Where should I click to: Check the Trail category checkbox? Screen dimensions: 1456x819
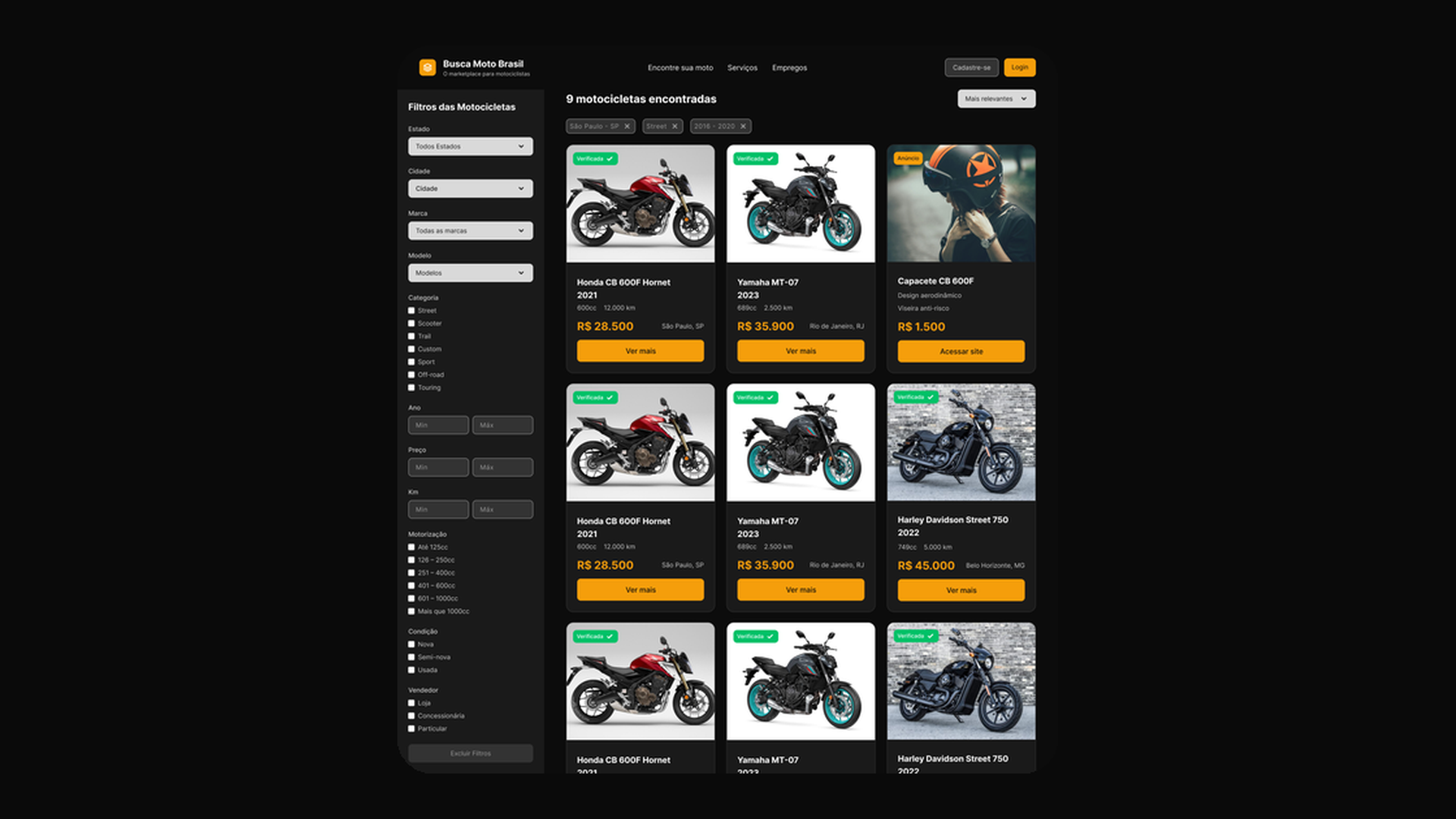pyautogui.click(x=412, y=337)
